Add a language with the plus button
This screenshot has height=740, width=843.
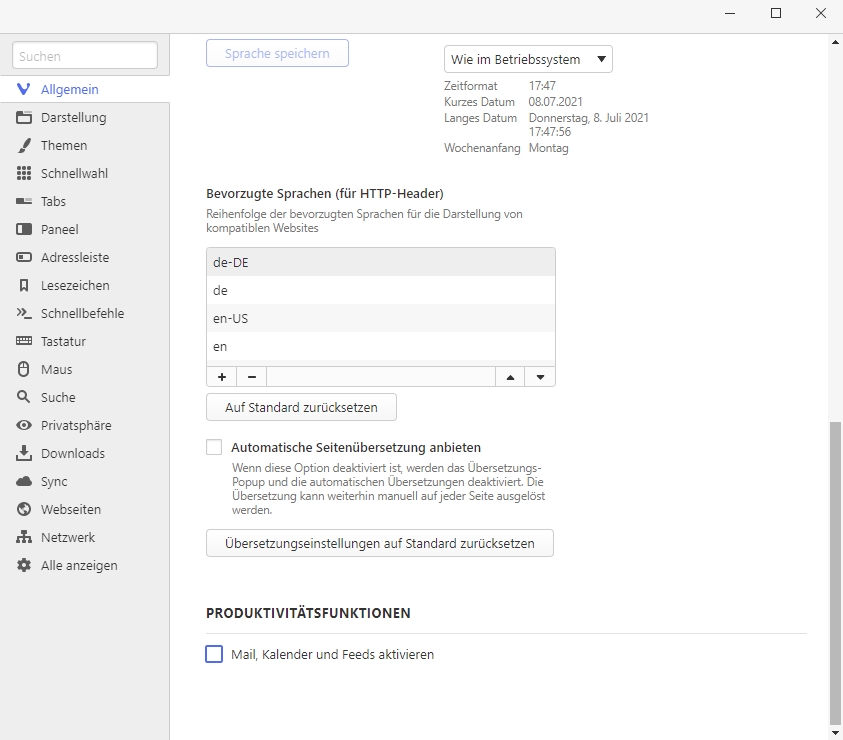pyautogui.click(x=222, y=377)
